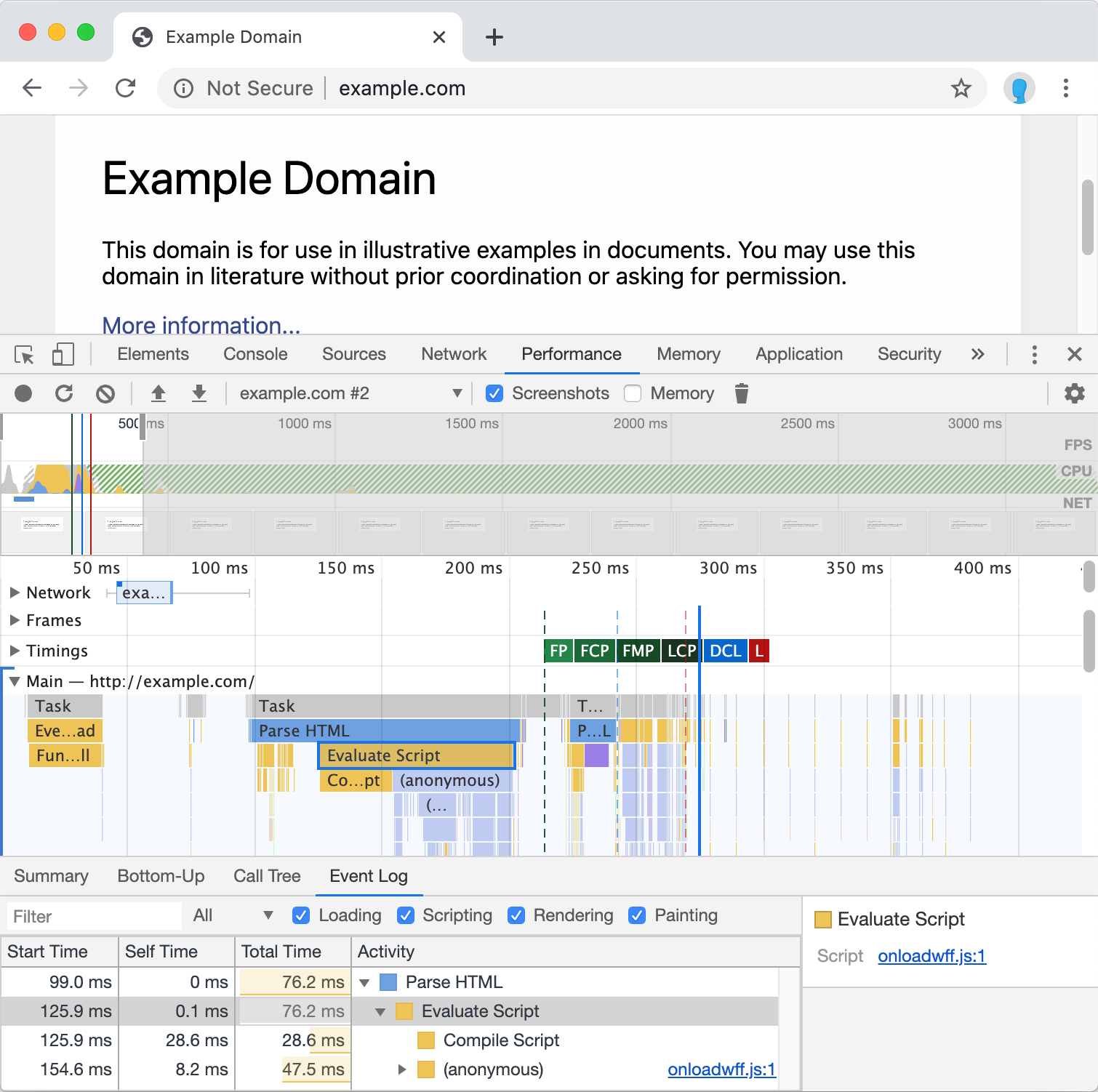This screenshot has height=1092, width=1098.
Task: Open the Call Tree tab
Action: click(267, 876)
